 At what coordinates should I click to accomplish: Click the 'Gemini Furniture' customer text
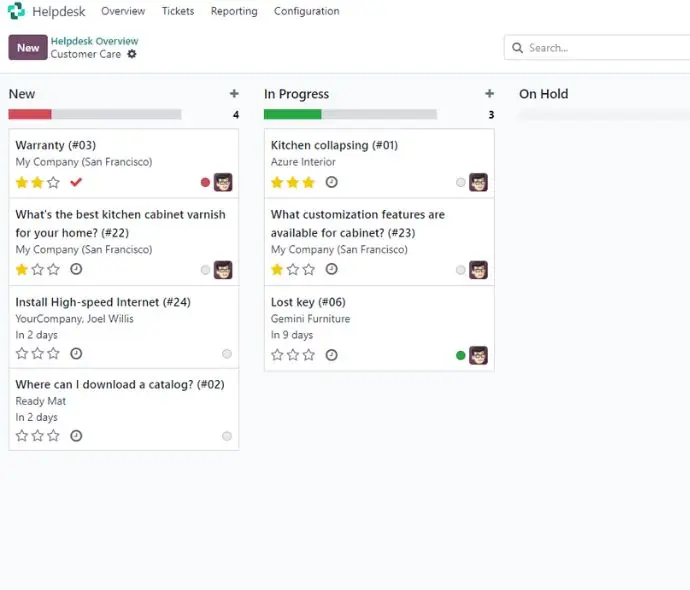[x=310, y=319]
